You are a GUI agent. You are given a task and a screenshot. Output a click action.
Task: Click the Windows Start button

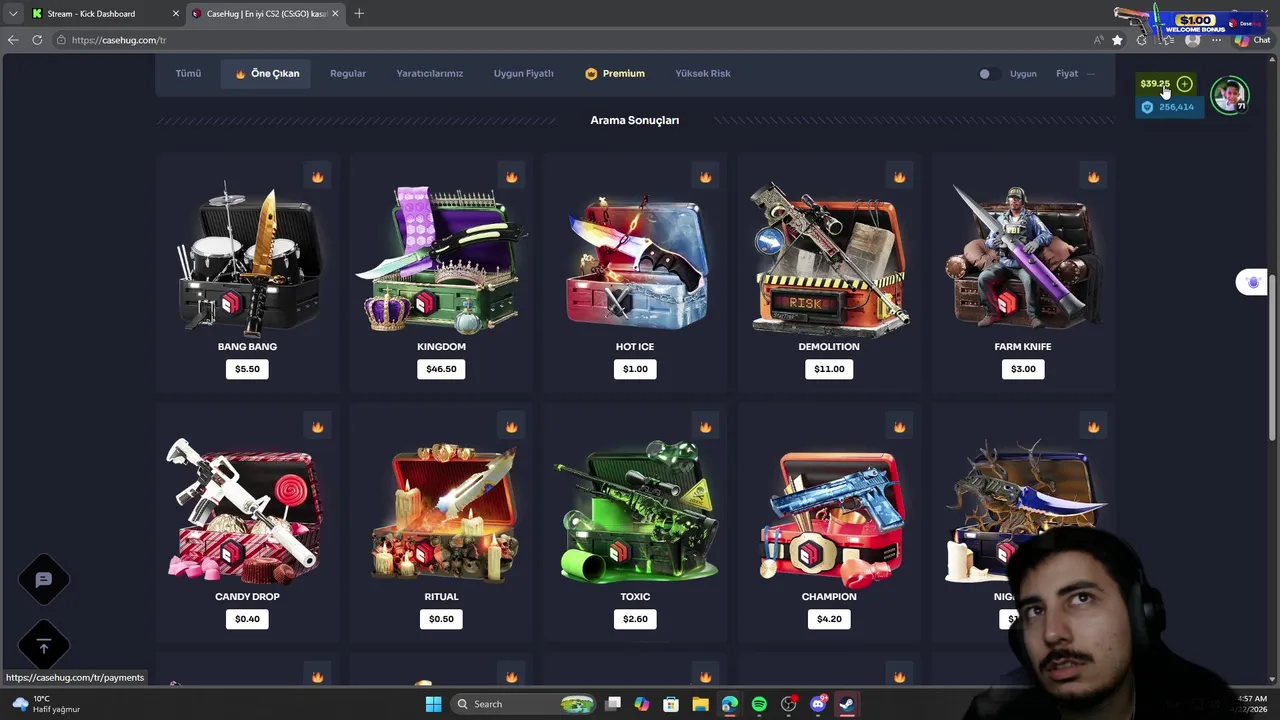(x=433, y=704)
